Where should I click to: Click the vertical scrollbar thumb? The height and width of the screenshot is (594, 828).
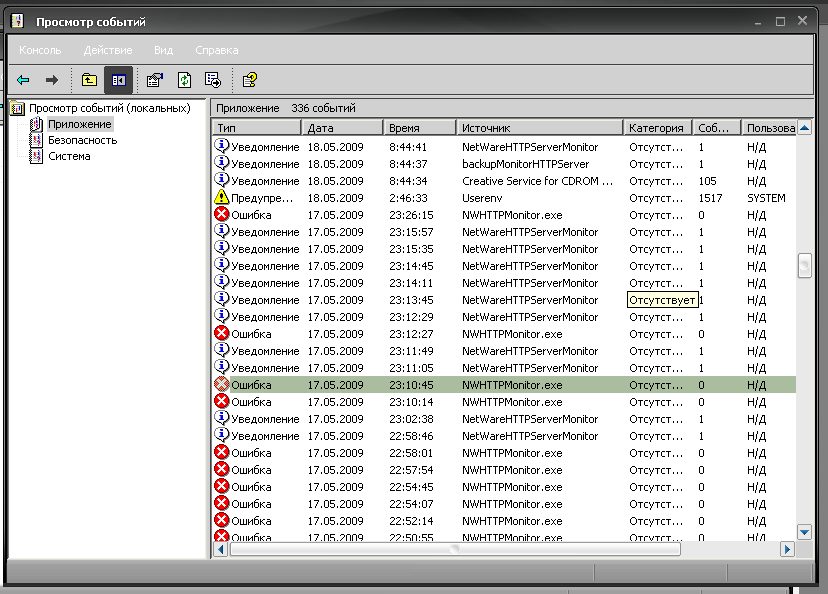point(804,266)
